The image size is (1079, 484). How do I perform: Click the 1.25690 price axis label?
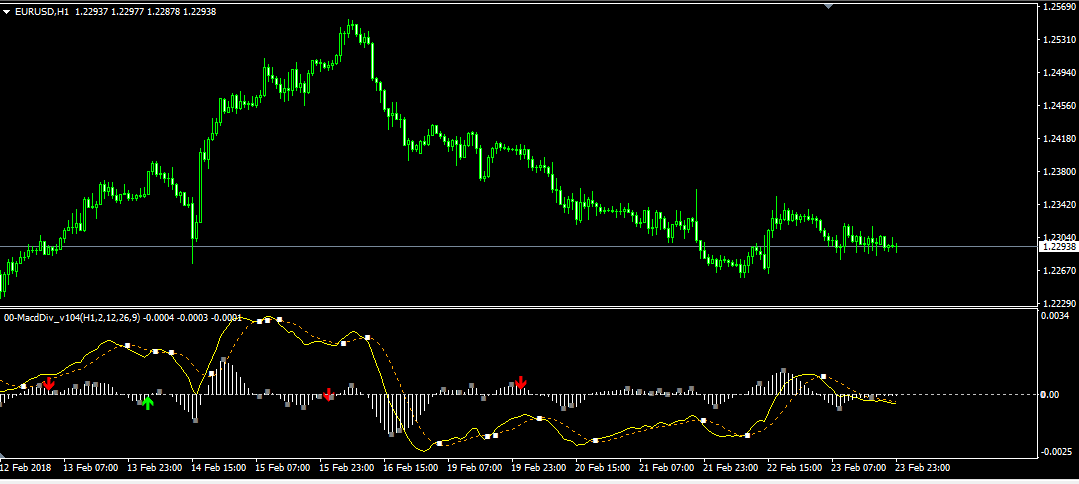pyautogui.click(x=1058, y=7)
